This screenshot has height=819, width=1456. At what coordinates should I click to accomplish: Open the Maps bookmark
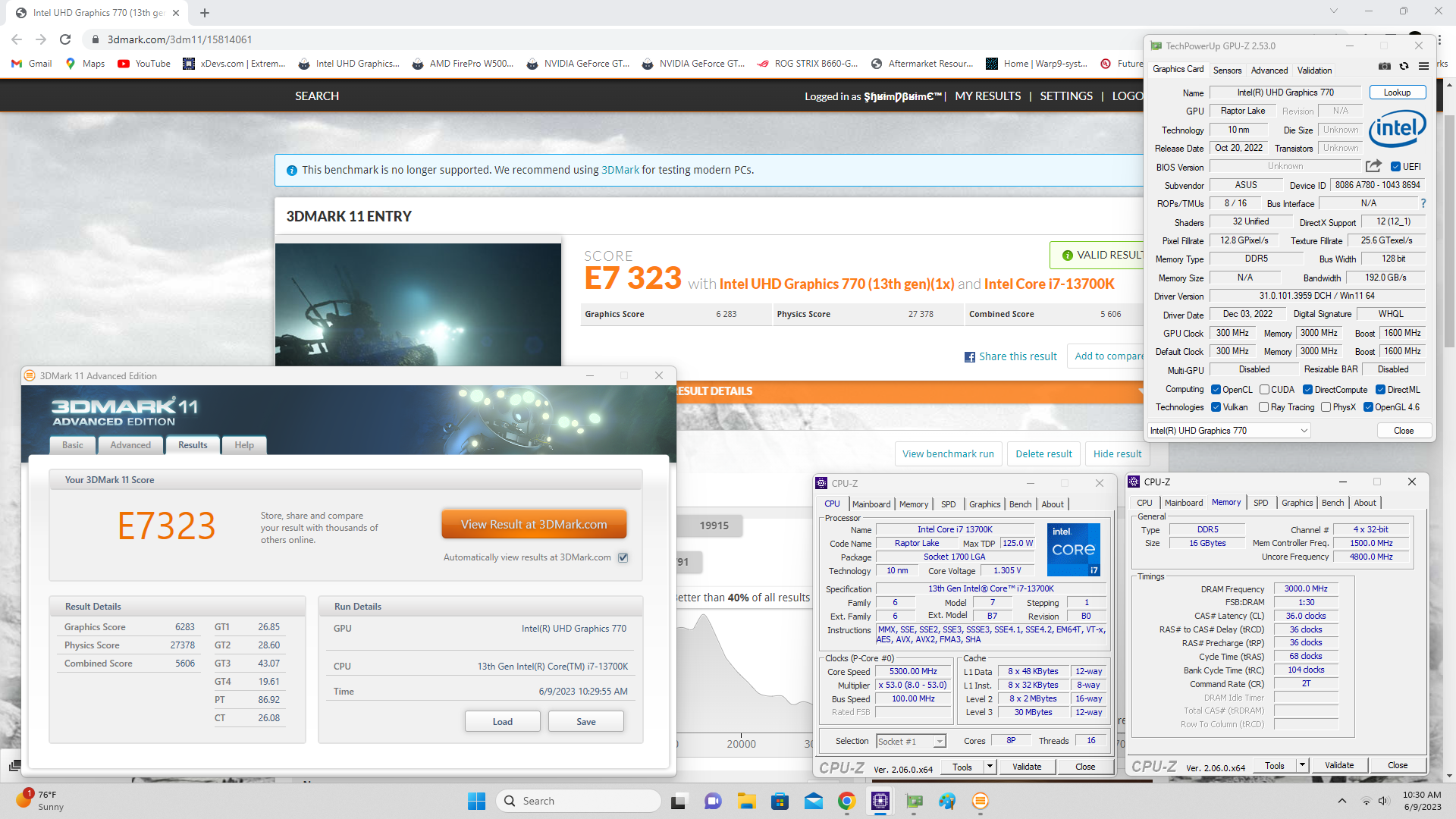pos(86,64)
